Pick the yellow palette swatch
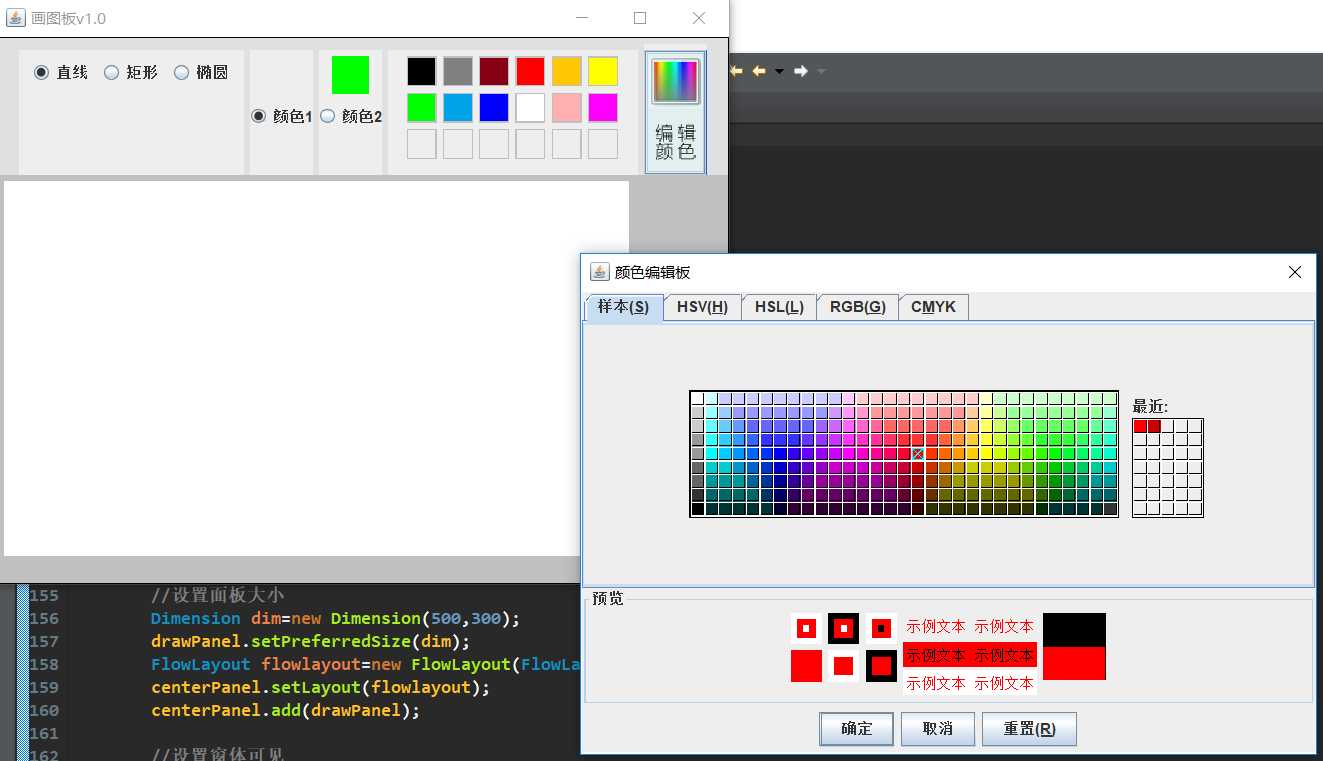The width and height of the screenshot is (1323, 761). pos(602,71)
